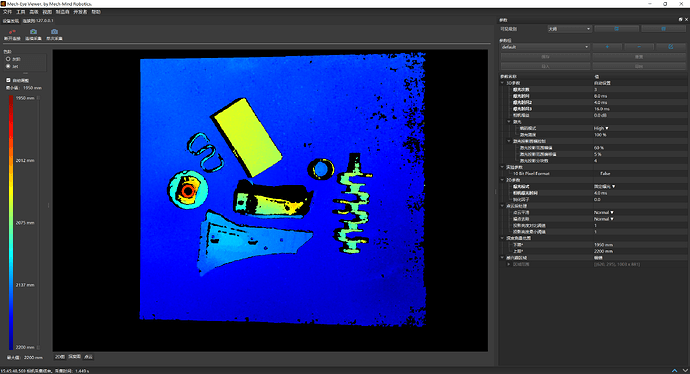
Task: Start continuous capture with the camera-play icon
Action: [33, 32]
